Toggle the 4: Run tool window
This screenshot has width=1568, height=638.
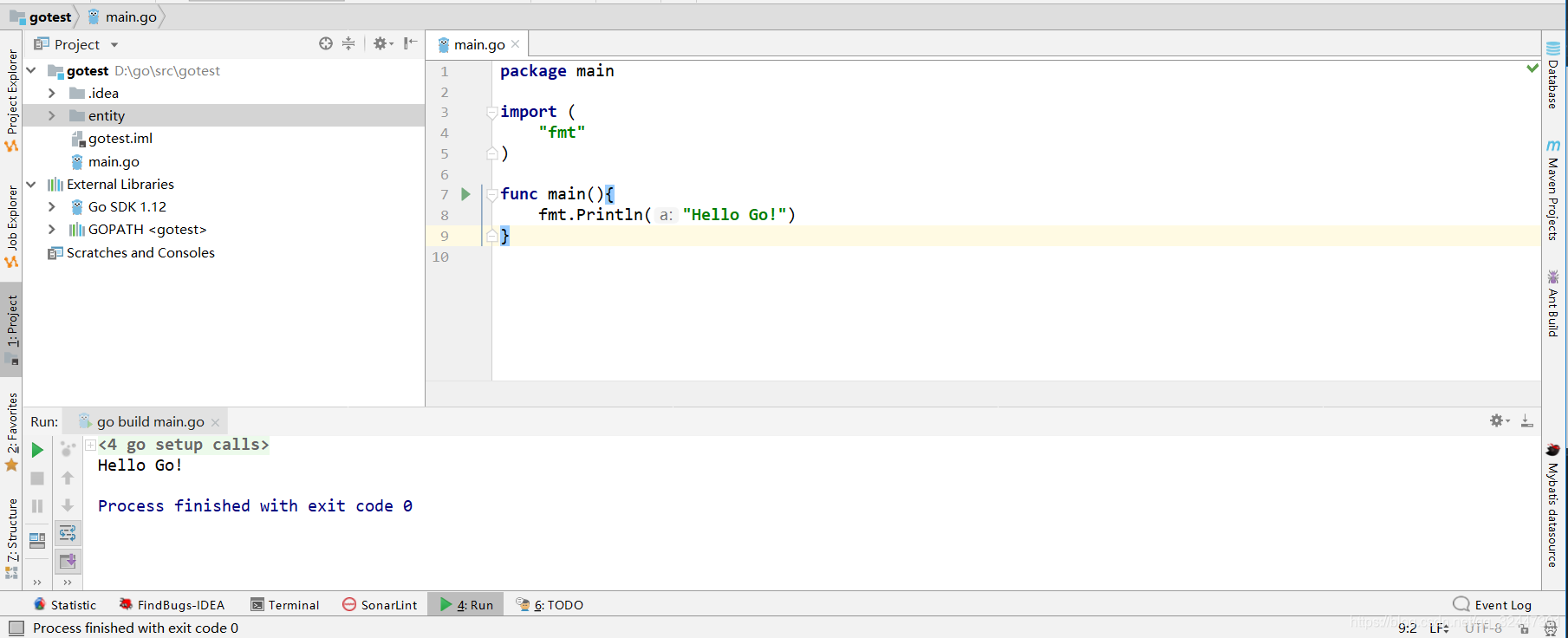[x=465, y=605]
